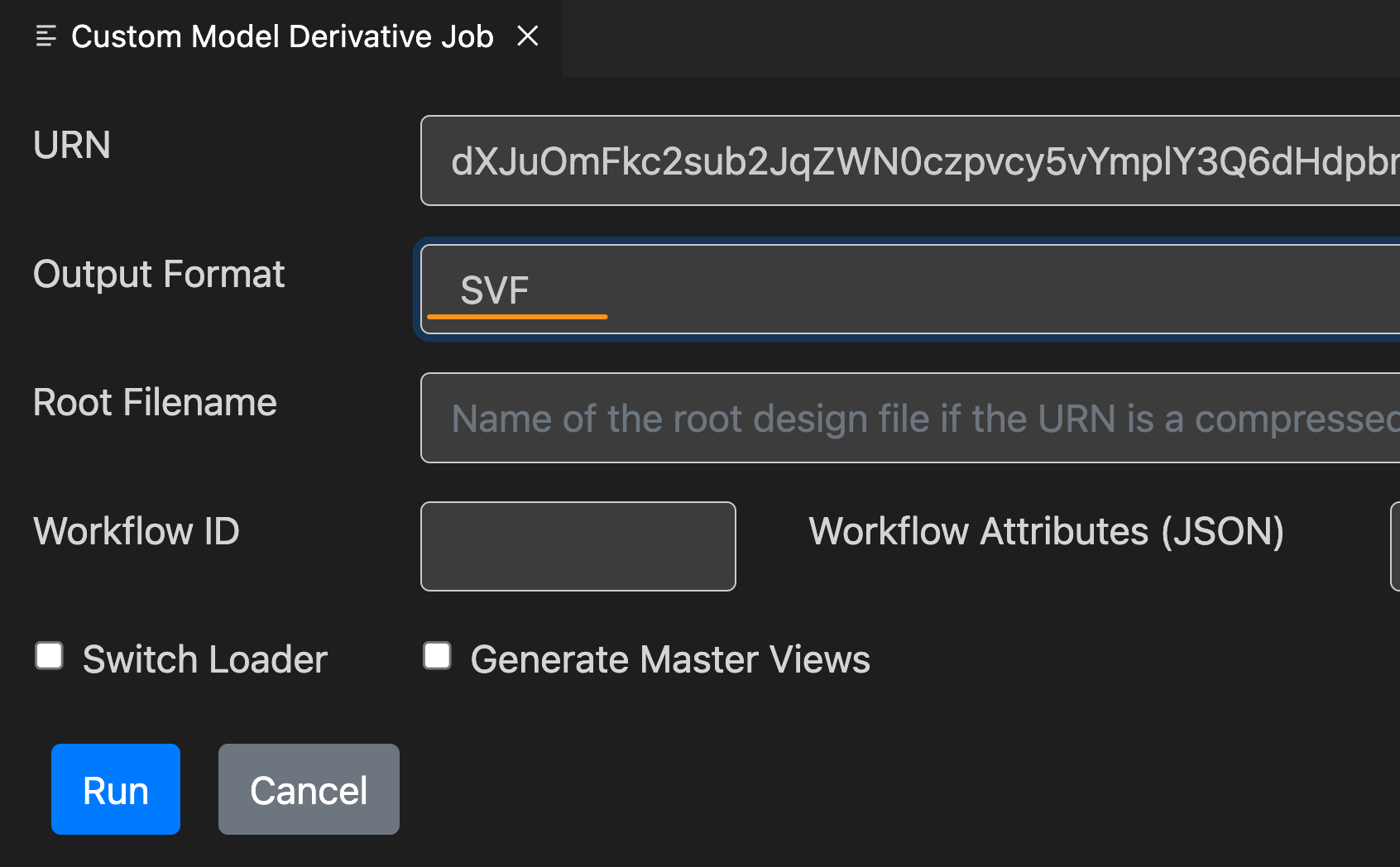
Task: Click the X next to Custom Model Derivative Job
Action: tap(529, 36)
